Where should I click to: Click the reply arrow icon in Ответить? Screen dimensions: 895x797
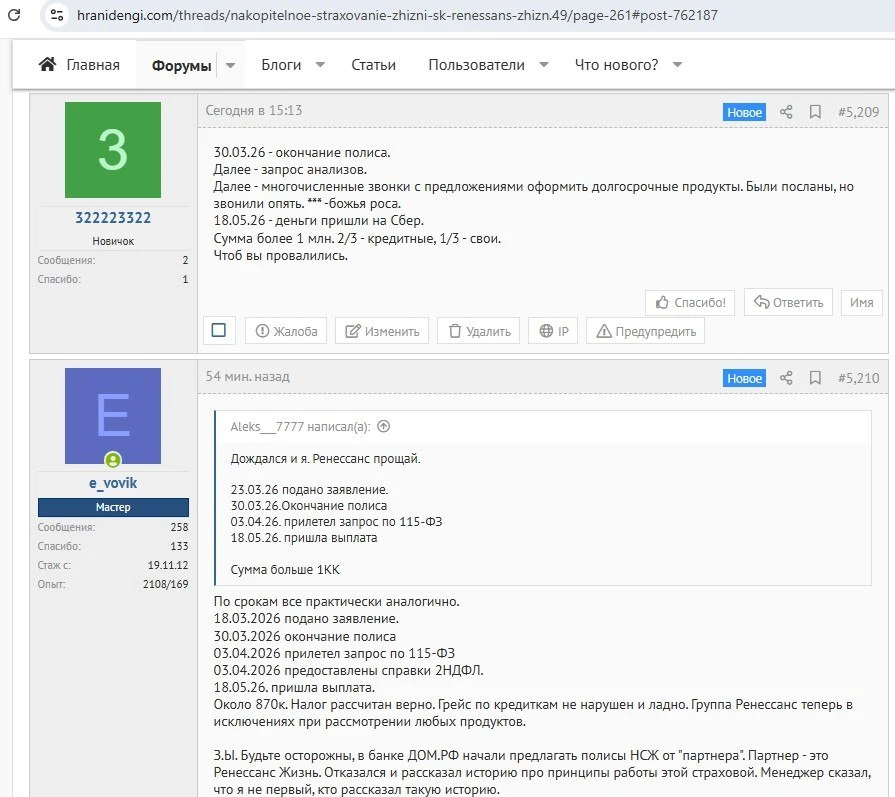[x=761, y=301]
